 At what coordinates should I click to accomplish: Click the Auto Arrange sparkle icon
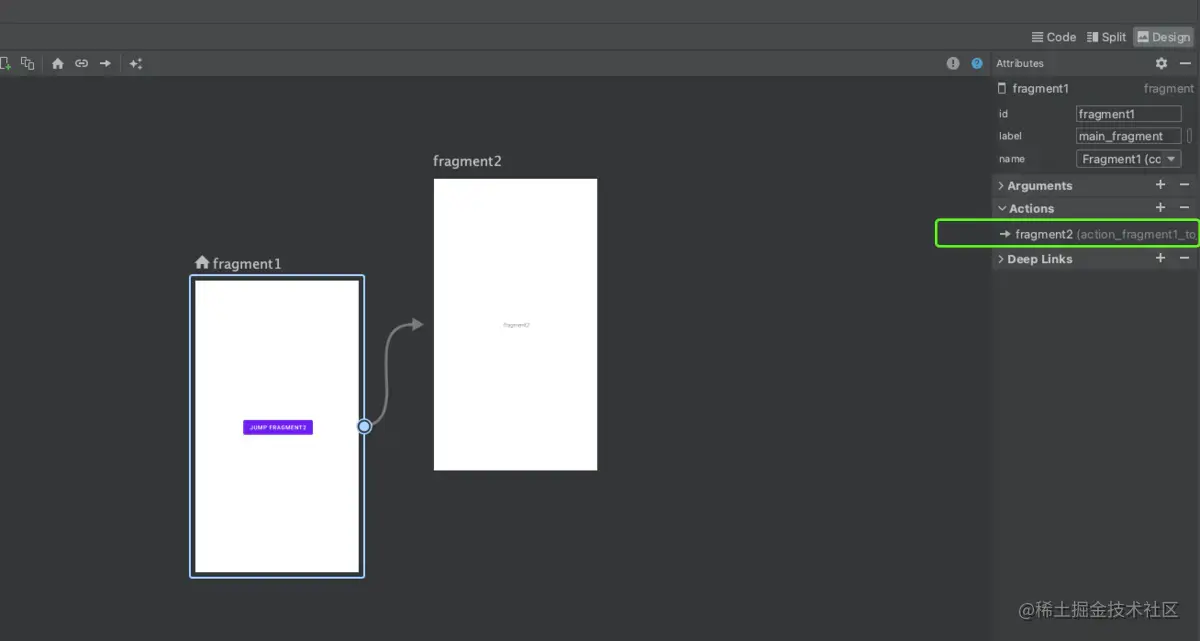pyautogui.click(x=136, y=63)
